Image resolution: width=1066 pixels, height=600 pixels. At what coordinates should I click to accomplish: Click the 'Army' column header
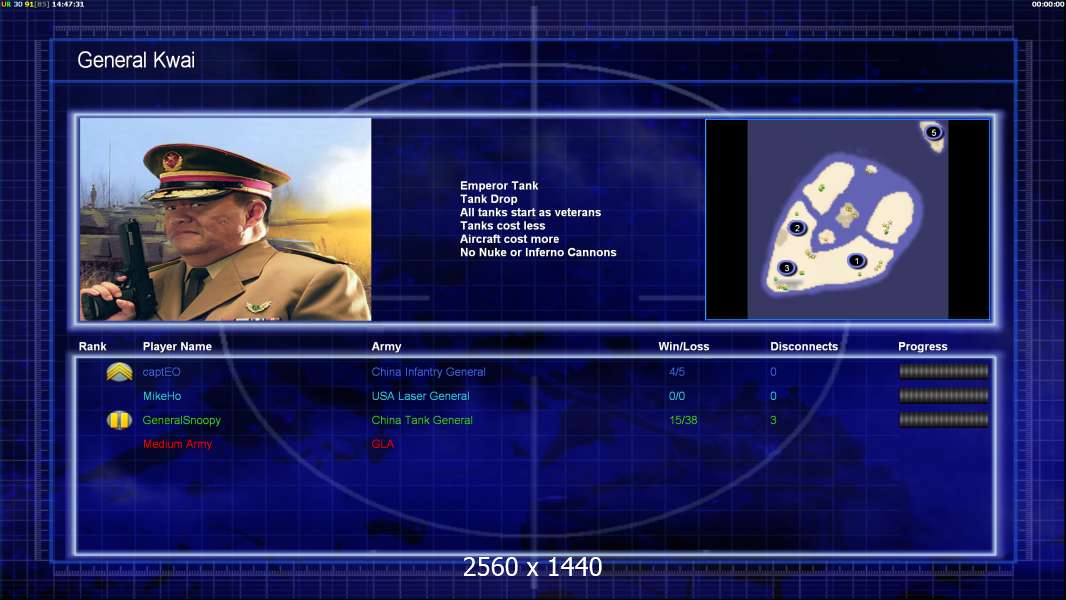pyautogui.click(x=386, y=347)
